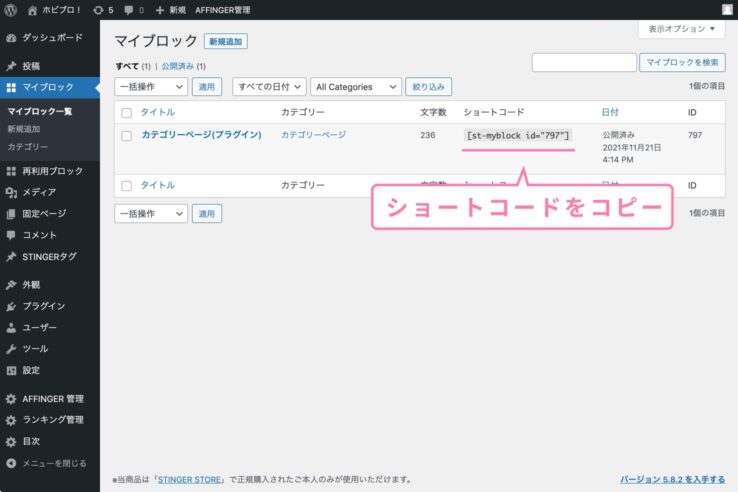The image size is (738, 492).
Task: Open the All Categories dropdown
Action: pyautogui.click(x=356, y=87)
